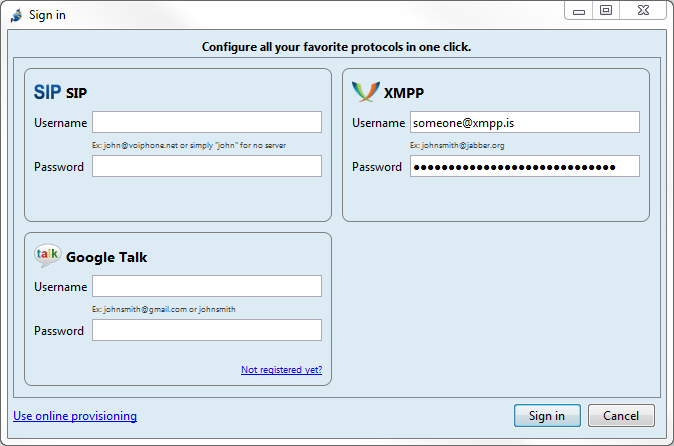Focus the Google Talk Password field

[207, 330]
